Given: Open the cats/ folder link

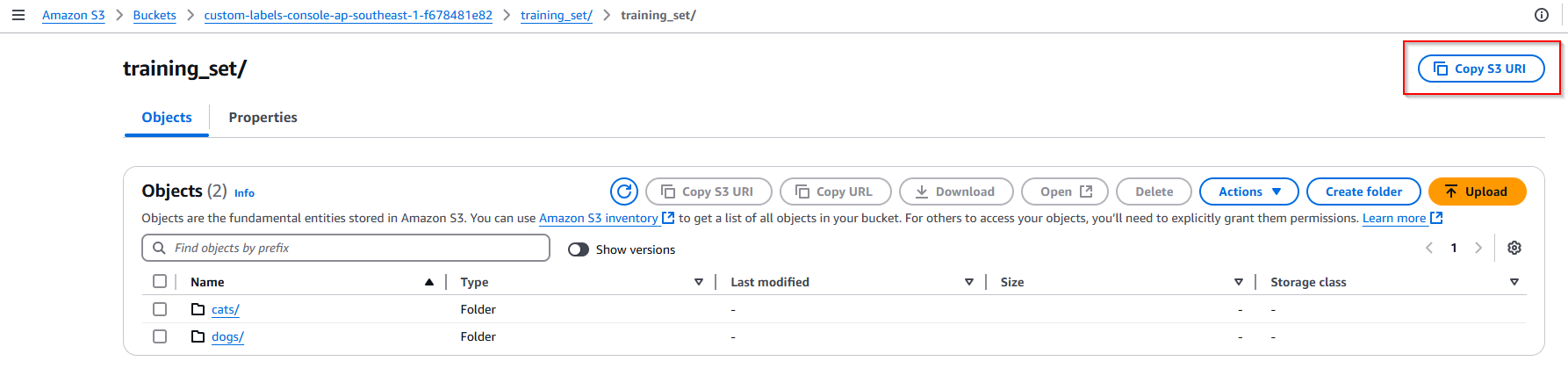Looking at the screenshot, I should (x=226, y=309).
